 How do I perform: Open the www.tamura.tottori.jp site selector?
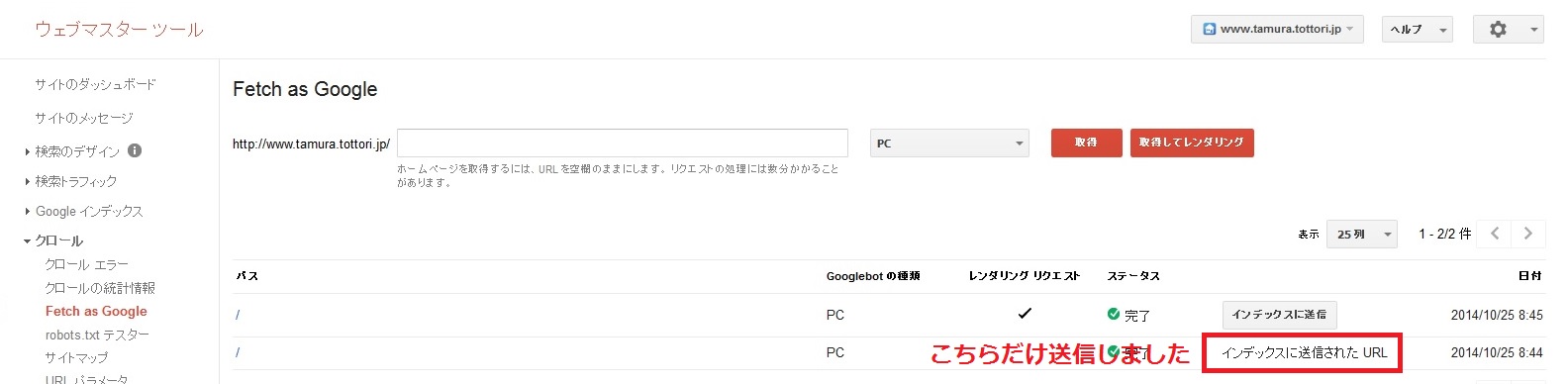1277,30
